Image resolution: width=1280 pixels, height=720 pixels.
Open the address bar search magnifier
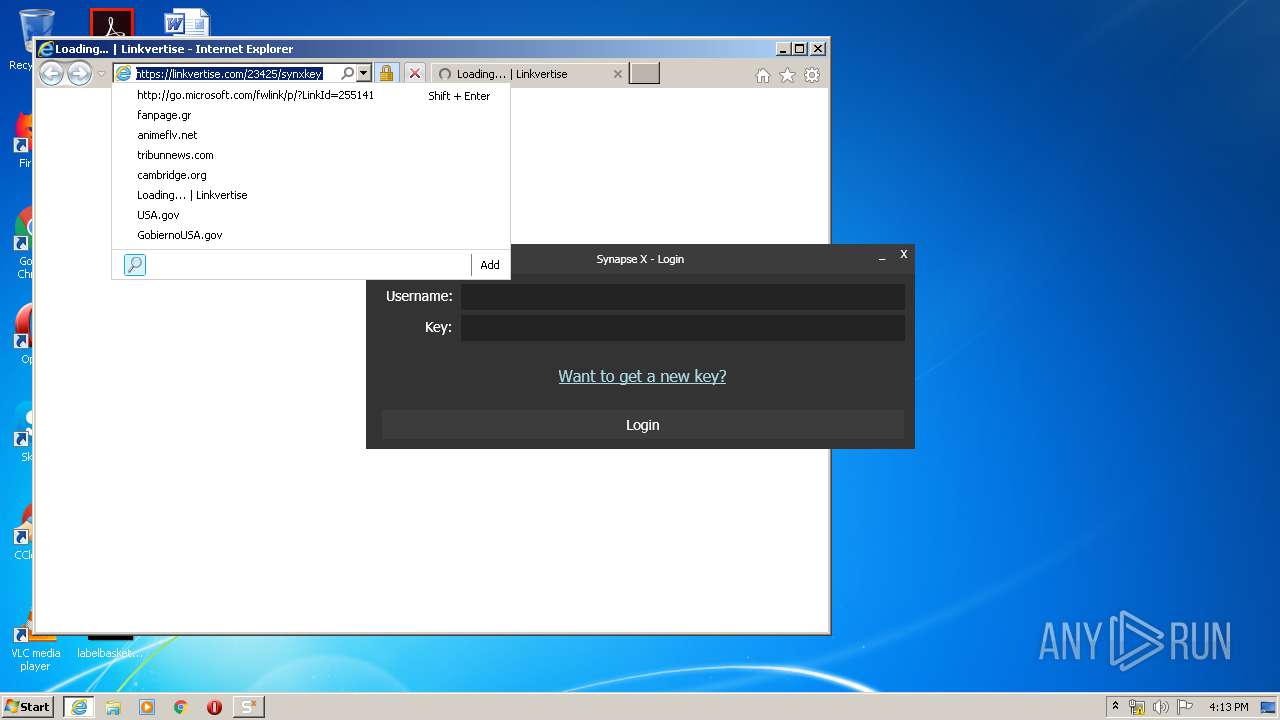[x=347, y=73]
